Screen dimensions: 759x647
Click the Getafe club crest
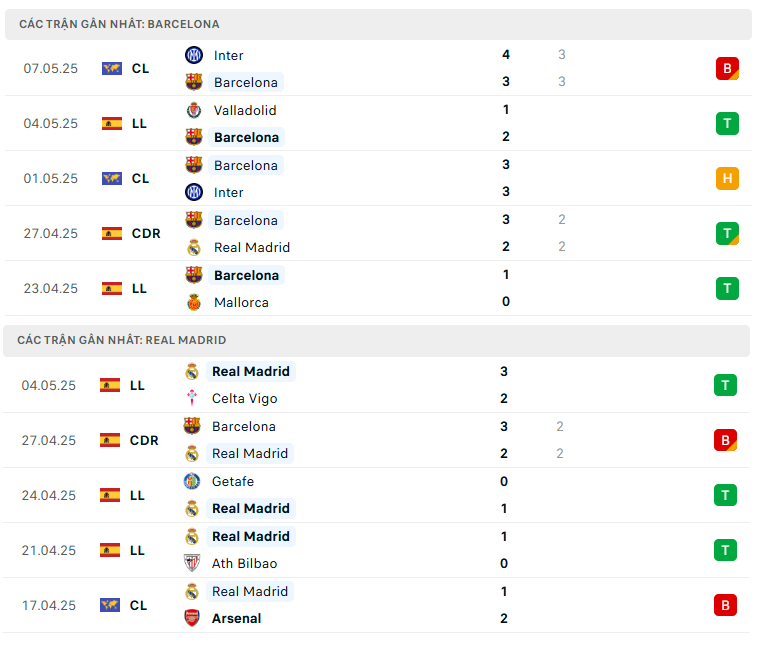coord(192,481)
